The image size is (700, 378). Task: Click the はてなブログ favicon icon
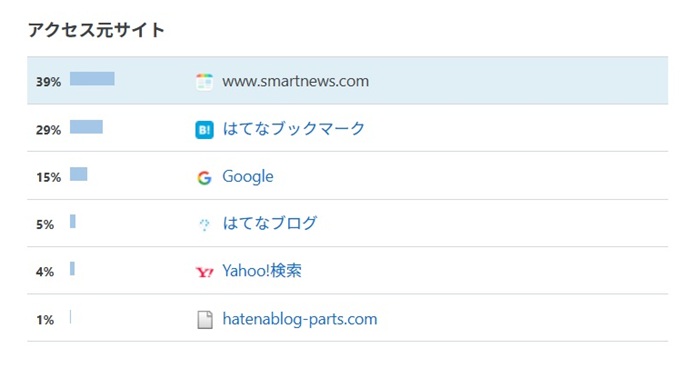coord(204,224)
